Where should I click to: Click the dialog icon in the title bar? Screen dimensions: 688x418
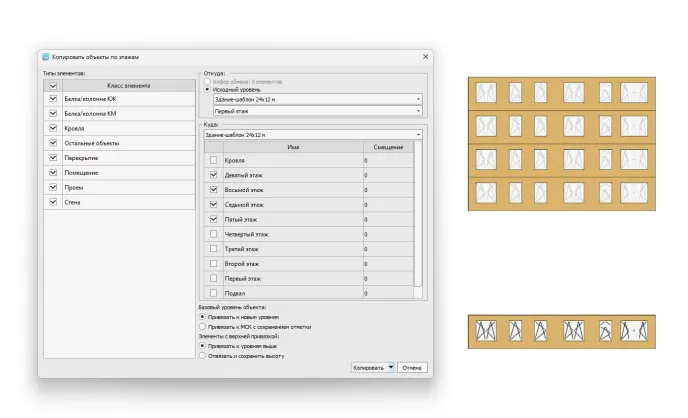coord(45,59)
